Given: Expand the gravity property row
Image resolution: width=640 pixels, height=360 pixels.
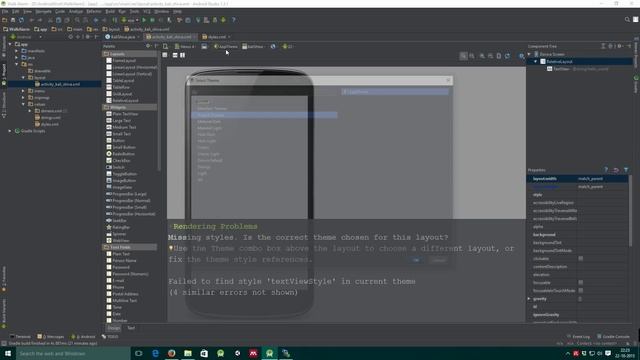Looking at the screenshot, I should 529,299.
